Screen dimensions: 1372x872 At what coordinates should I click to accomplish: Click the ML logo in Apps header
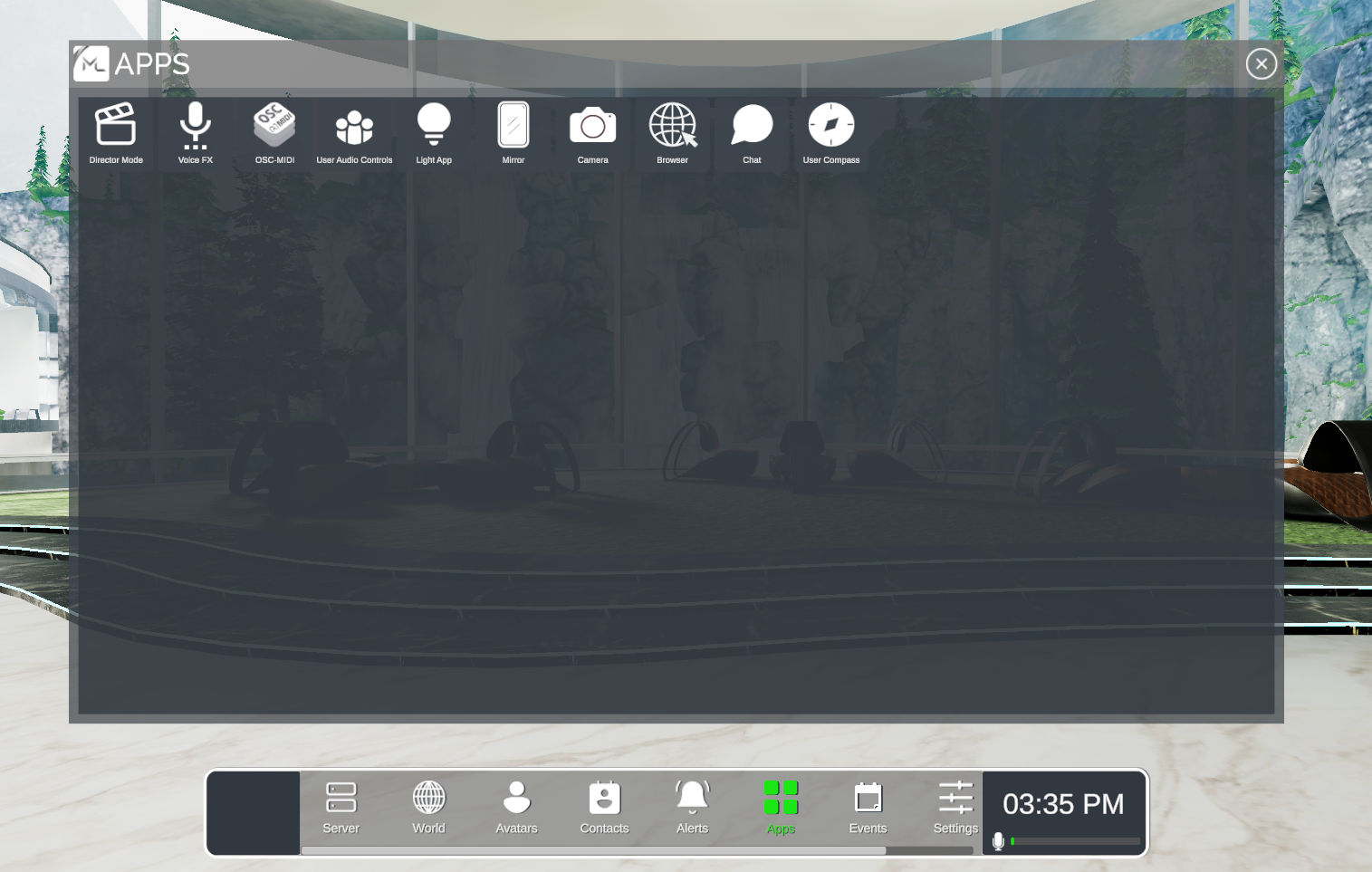(91, 63)
